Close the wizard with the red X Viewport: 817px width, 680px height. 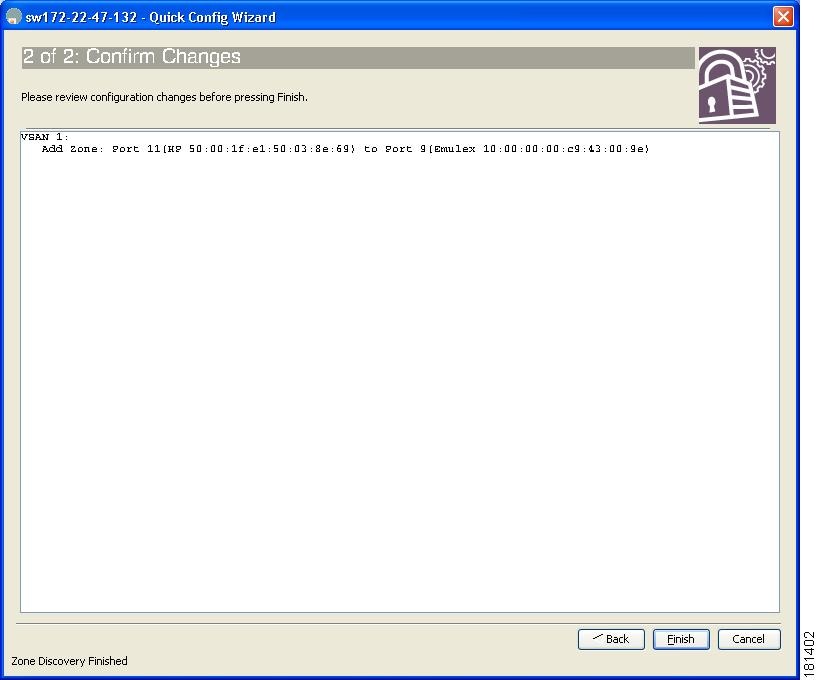coord(783,17)
